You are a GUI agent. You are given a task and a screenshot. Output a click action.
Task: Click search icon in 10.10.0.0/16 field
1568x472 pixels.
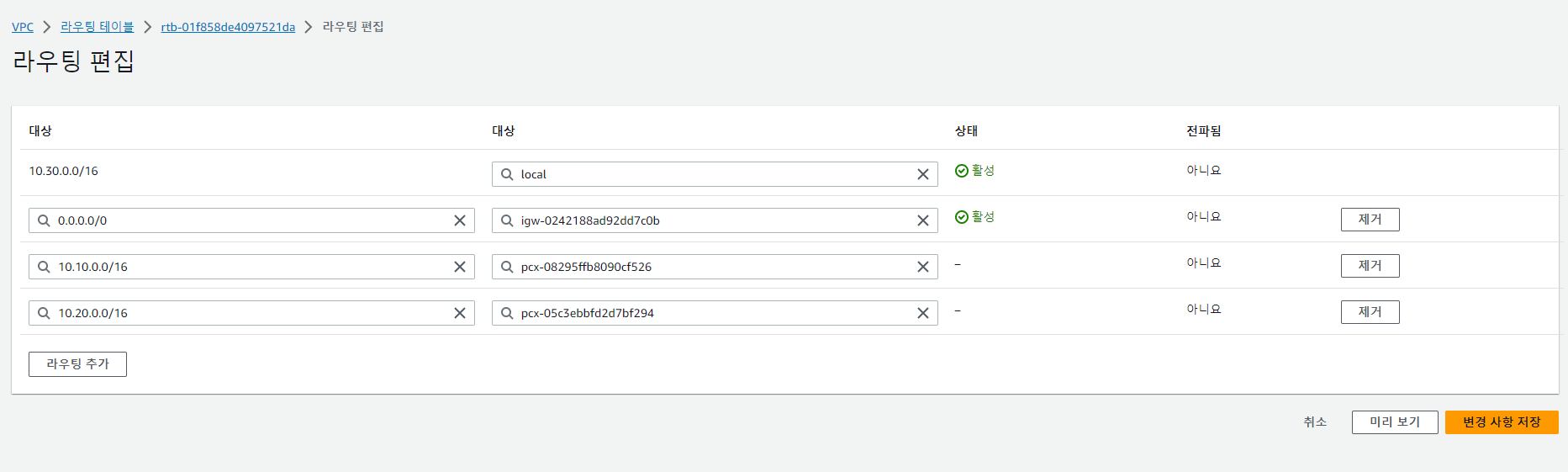44,267
